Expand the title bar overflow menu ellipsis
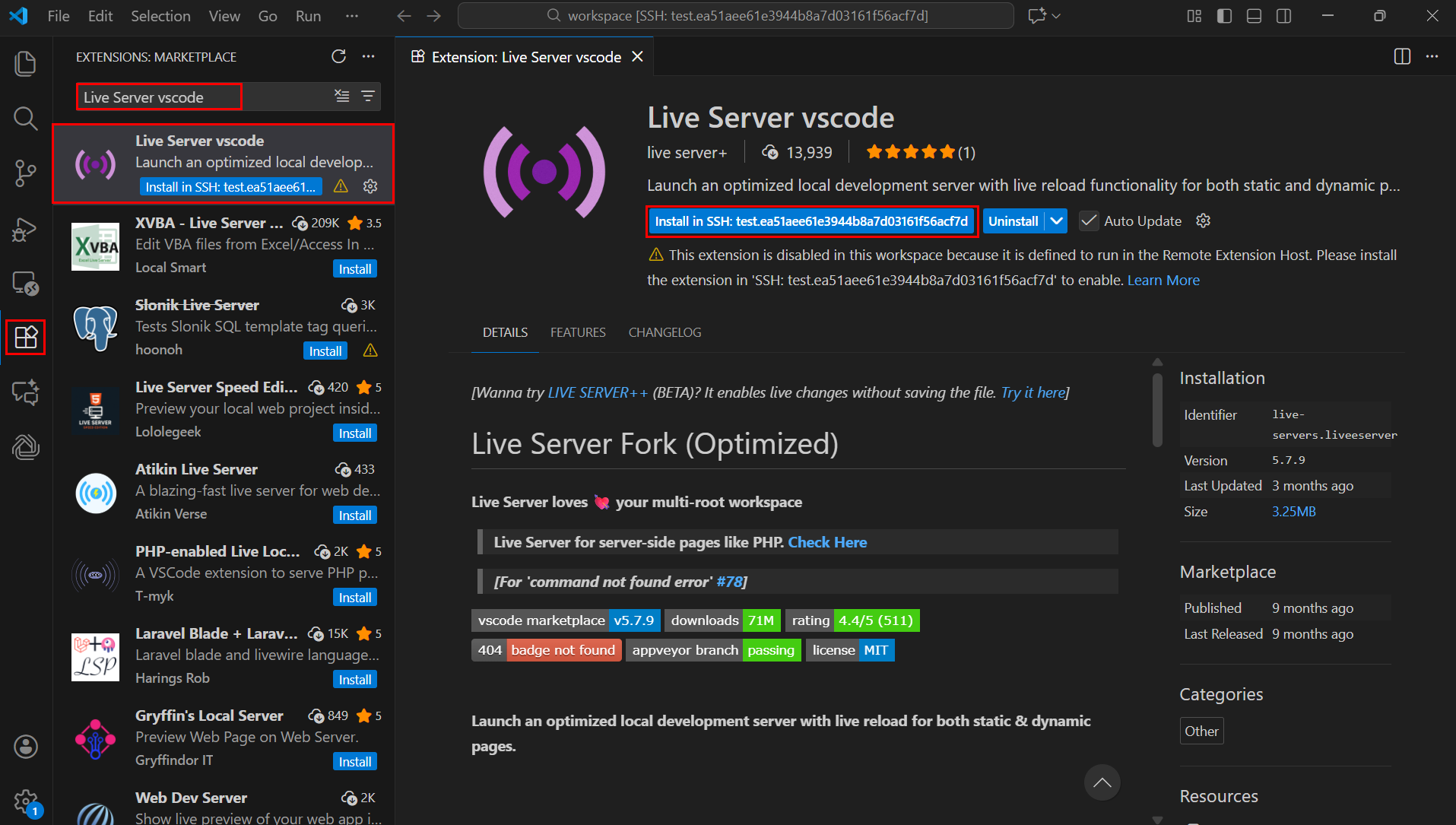1456x825 pixels. (351, 16)
